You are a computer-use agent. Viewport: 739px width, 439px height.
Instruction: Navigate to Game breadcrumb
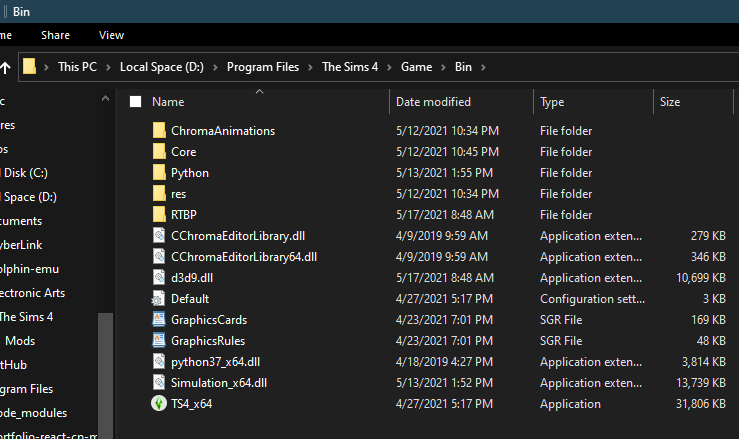coord(417,67)
